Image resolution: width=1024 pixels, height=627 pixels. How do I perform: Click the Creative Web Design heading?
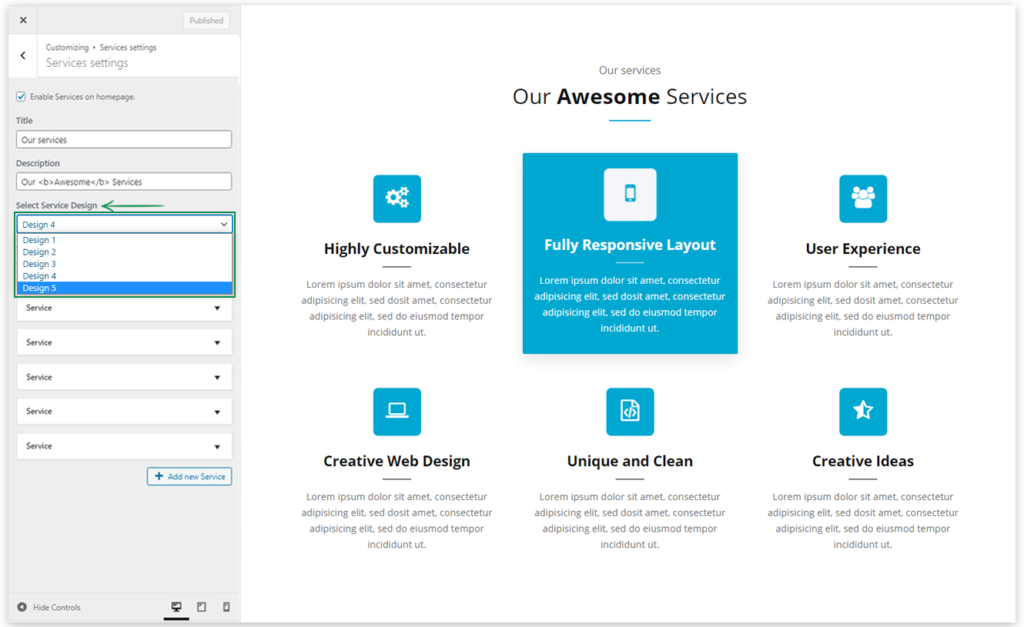click(x=396, y=461)
